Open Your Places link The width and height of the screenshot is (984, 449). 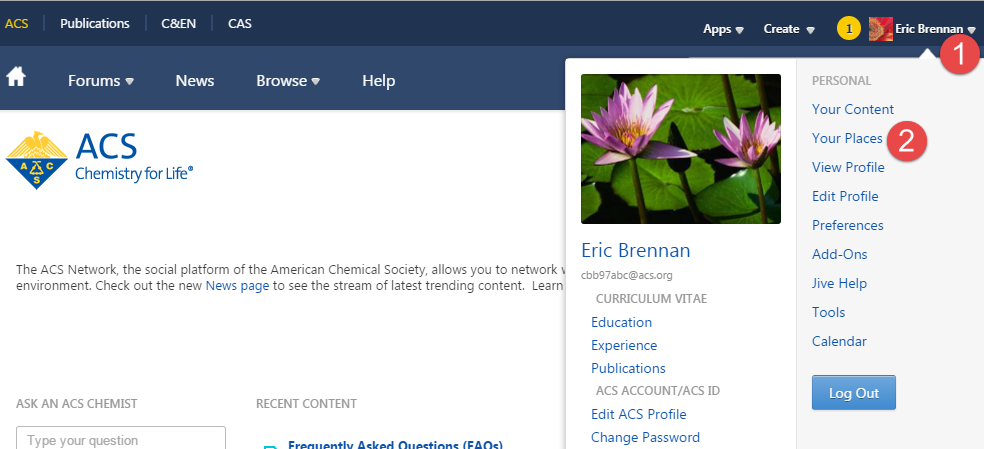tap(847, 138)
